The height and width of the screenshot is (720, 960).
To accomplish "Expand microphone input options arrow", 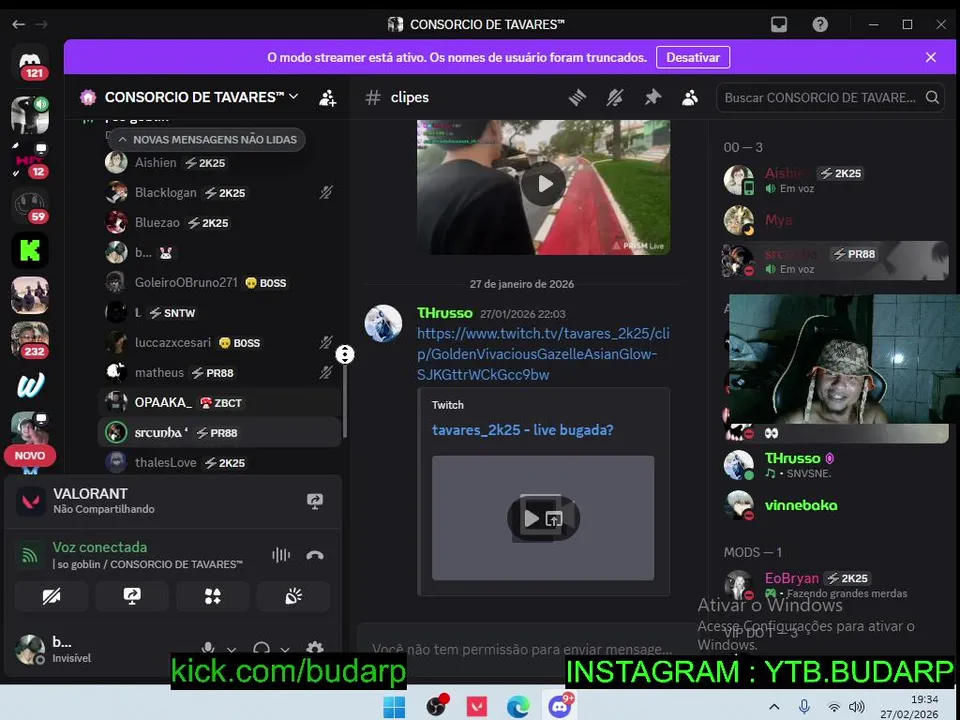I will (x=231, y=649).
